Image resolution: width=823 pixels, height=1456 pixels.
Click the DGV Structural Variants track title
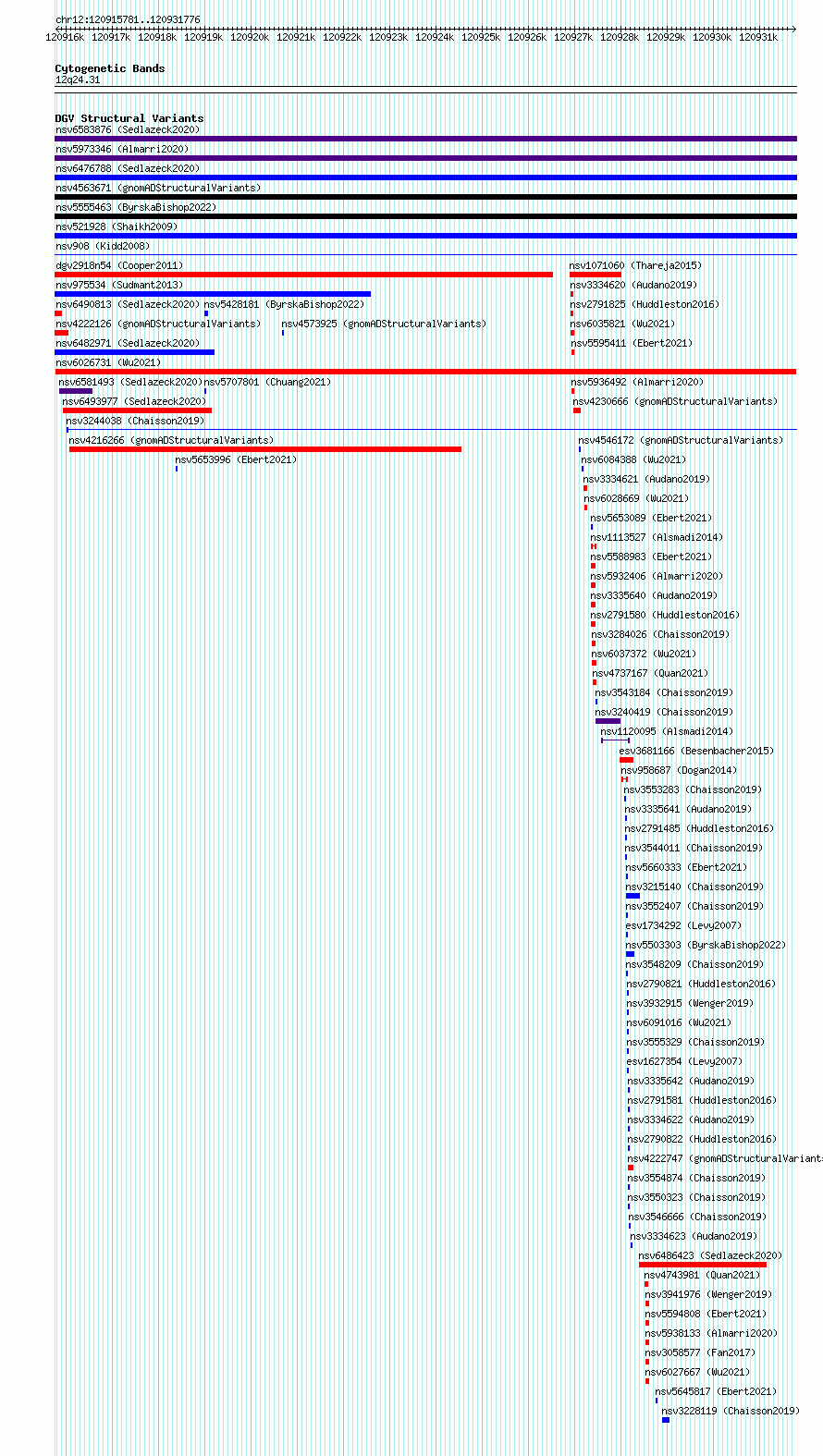pos(129,118)
